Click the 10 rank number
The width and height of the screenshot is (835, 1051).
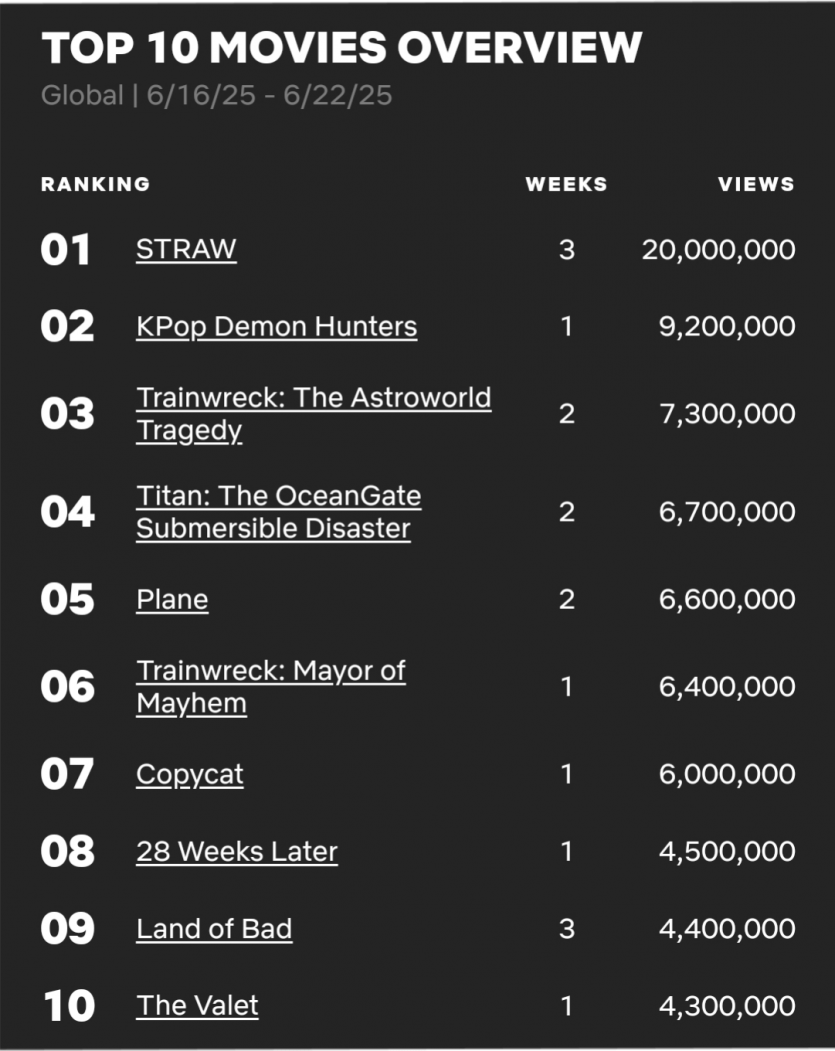pyautogui.click(x=68, y=1007)
